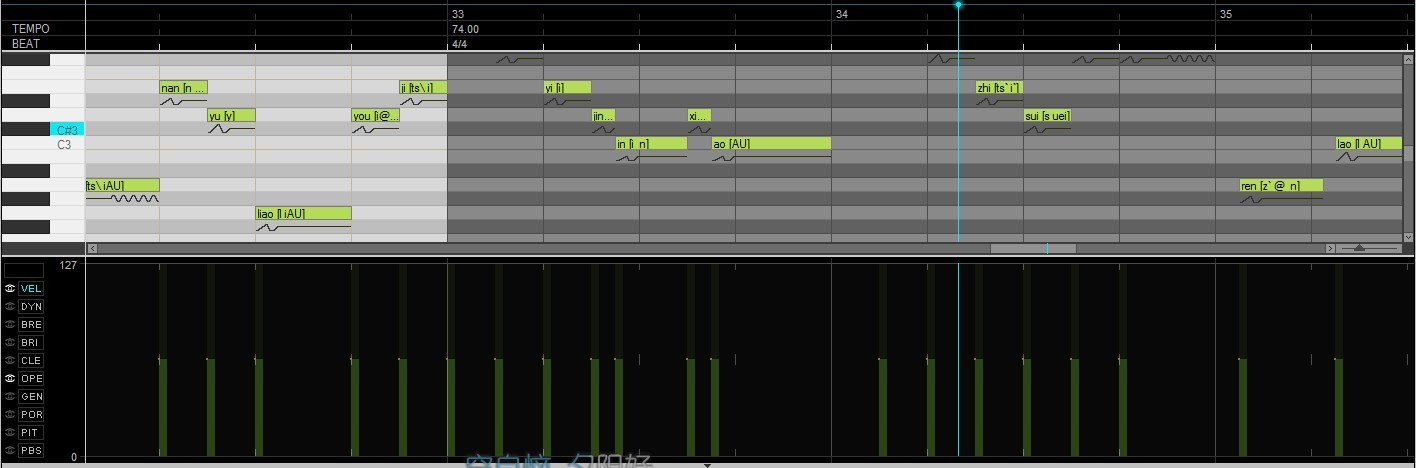The width and height of the screenshot is (1416, 468).
Task: Select the note 'xi...'
Action: 699,116
